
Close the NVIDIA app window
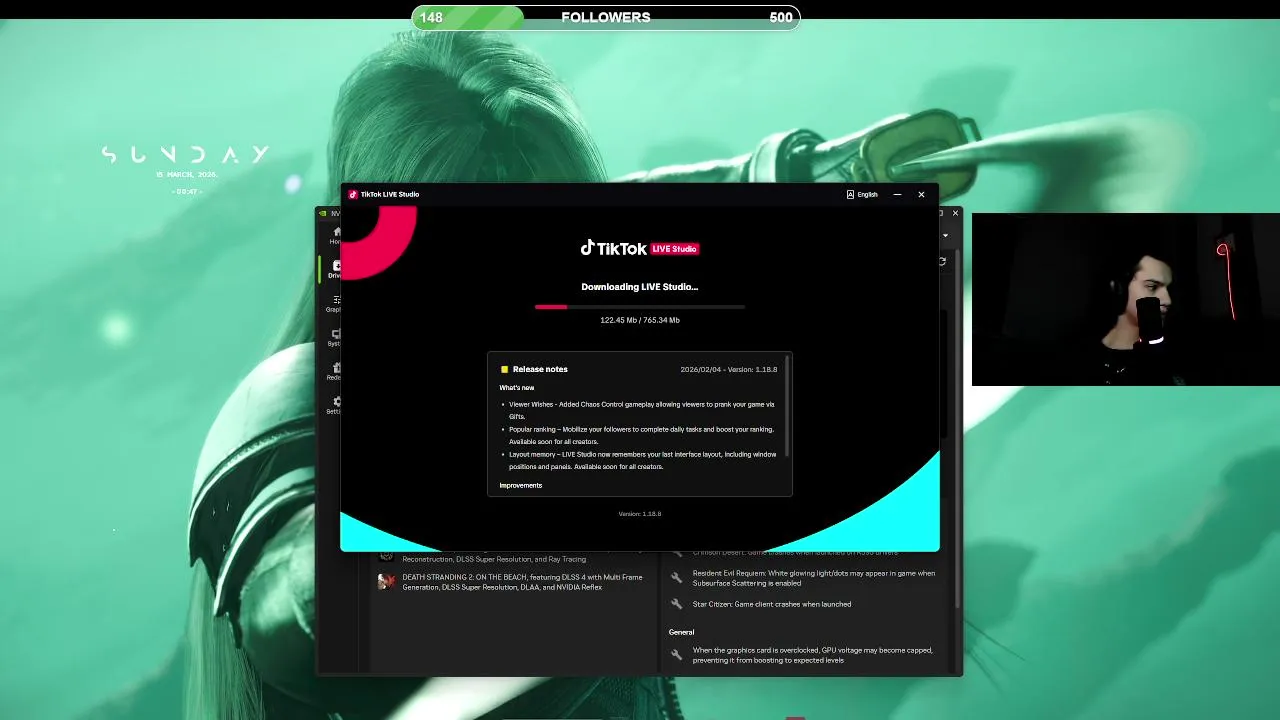(955, 213)
